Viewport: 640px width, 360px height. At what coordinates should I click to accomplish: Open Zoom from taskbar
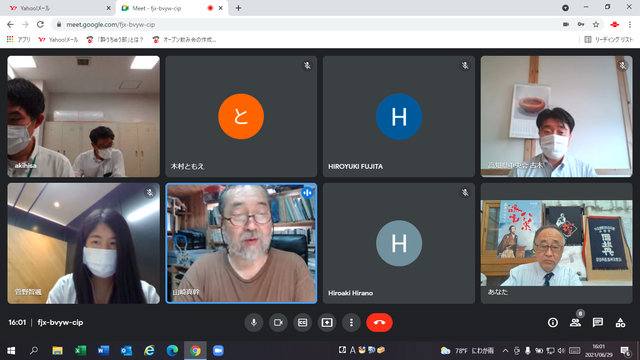[x=218, y=351]
